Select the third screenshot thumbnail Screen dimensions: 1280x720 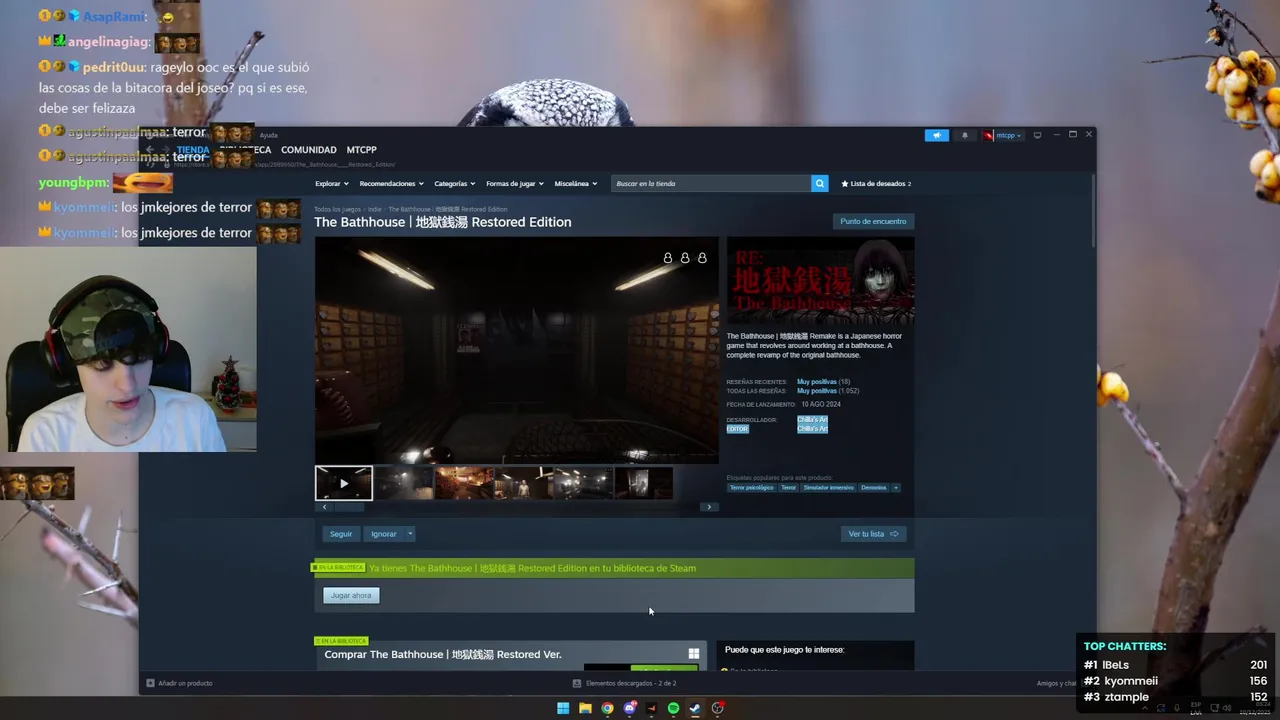(464, 483)
